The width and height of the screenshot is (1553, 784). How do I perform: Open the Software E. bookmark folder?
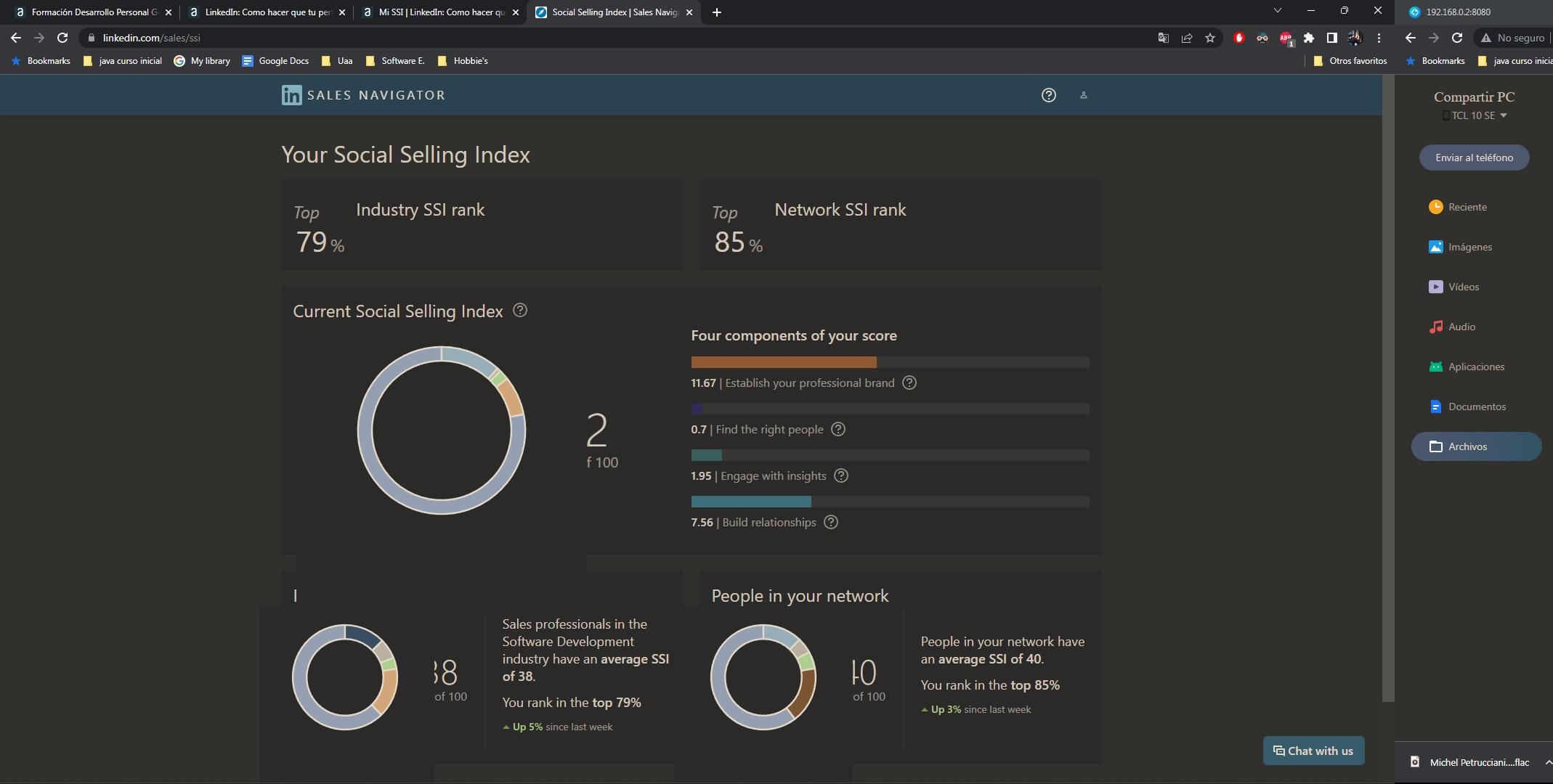396,61
